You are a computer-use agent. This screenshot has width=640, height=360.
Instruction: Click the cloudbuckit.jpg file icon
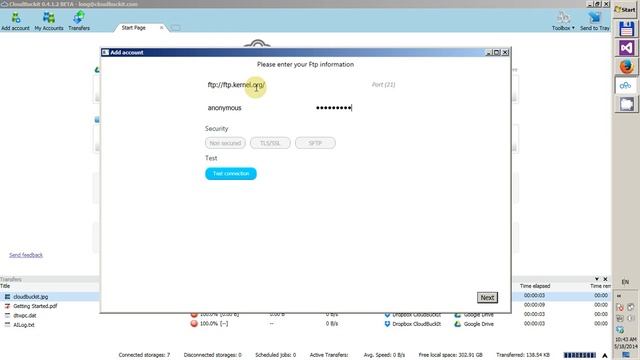7,297
